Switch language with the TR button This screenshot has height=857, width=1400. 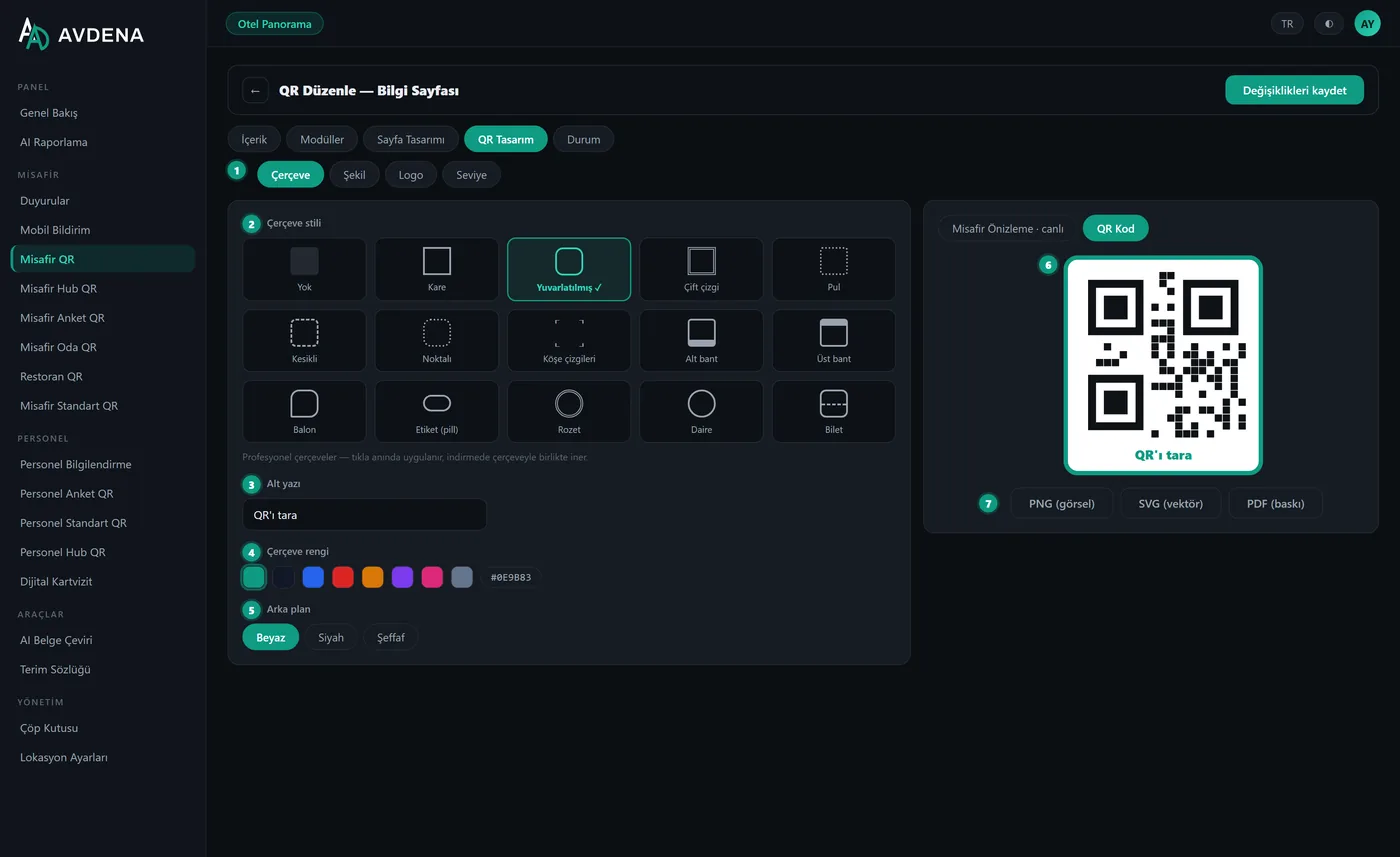[x=1287, y=23]
